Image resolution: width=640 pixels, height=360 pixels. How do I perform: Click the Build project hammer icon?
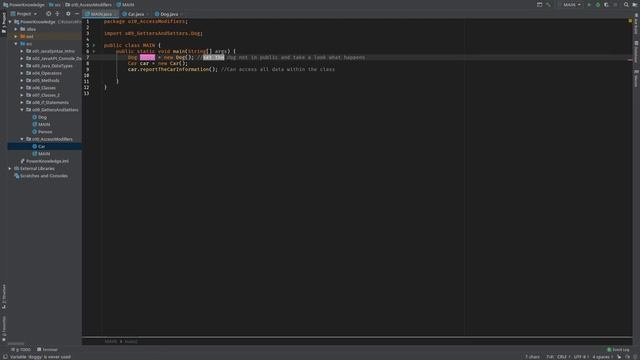point(548,5)
